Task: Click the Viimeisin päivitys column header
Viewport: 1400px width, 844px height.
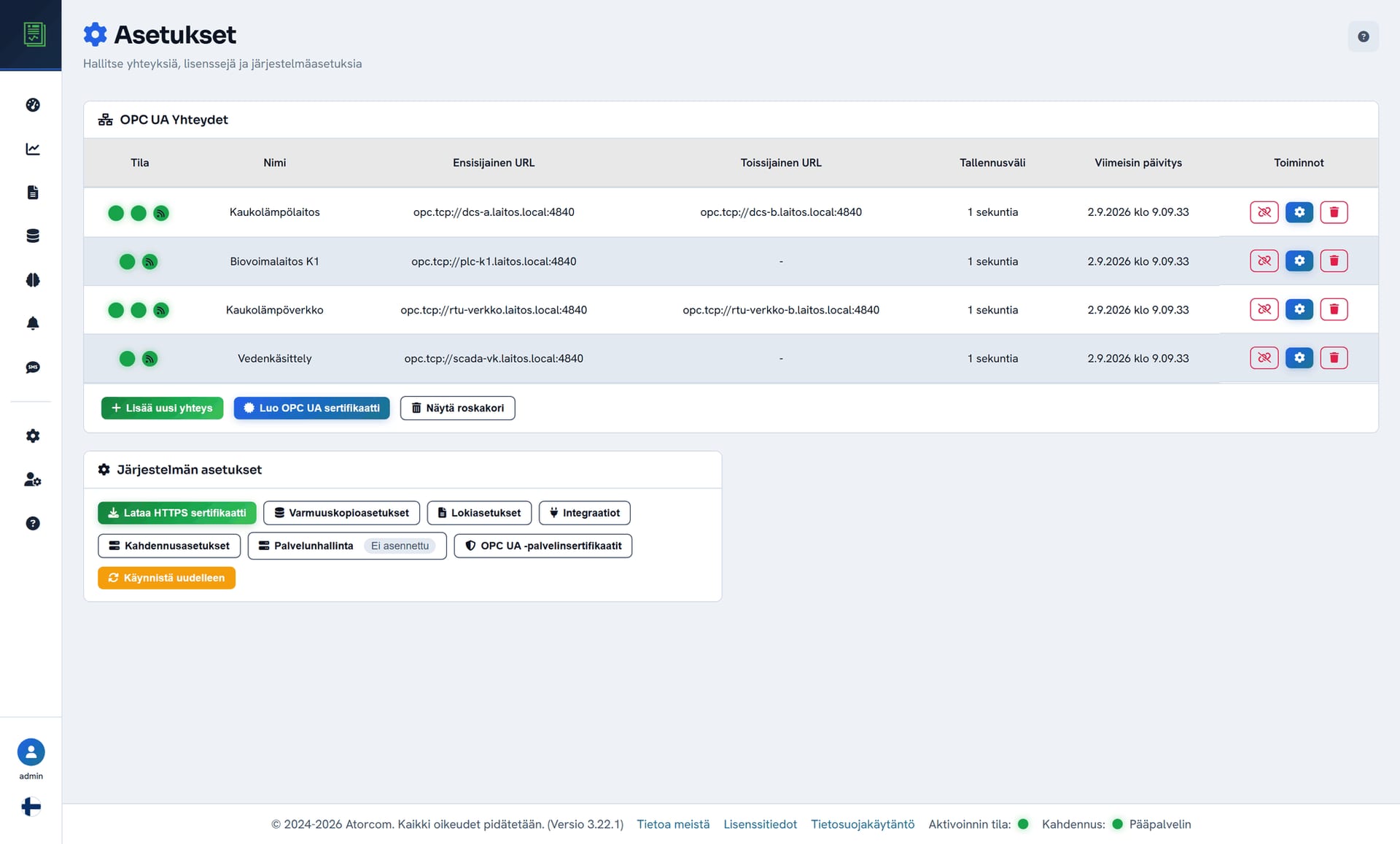Action: (1138, 163)
